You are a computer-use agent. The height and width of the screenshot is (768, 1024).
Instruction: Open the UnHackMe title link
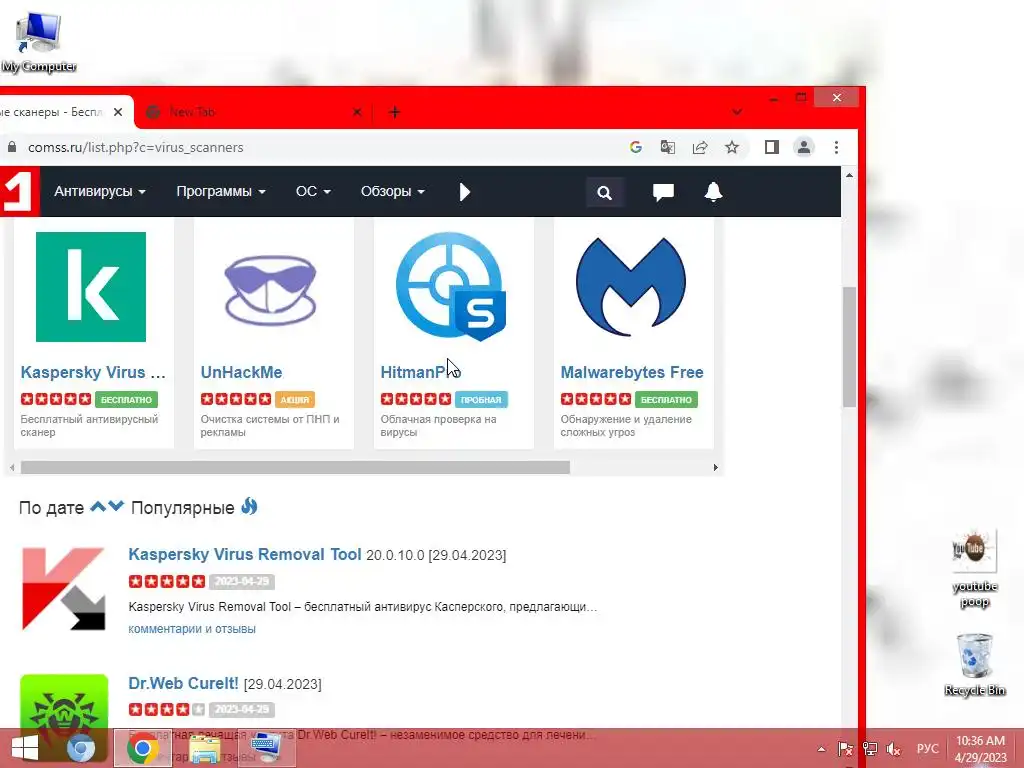point(241,372)
